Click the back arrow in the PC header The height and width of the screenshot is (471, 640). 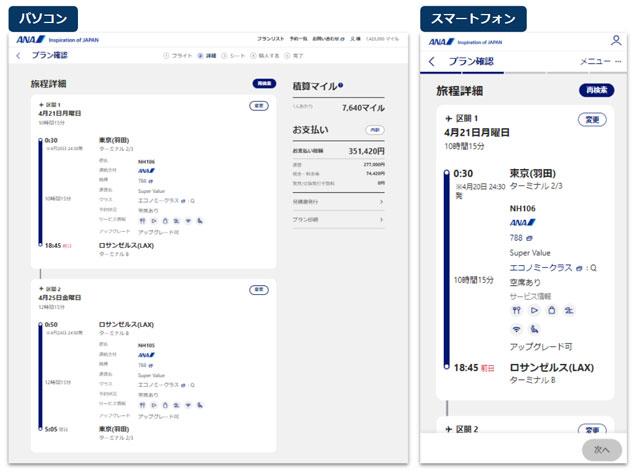pos(18,56)
